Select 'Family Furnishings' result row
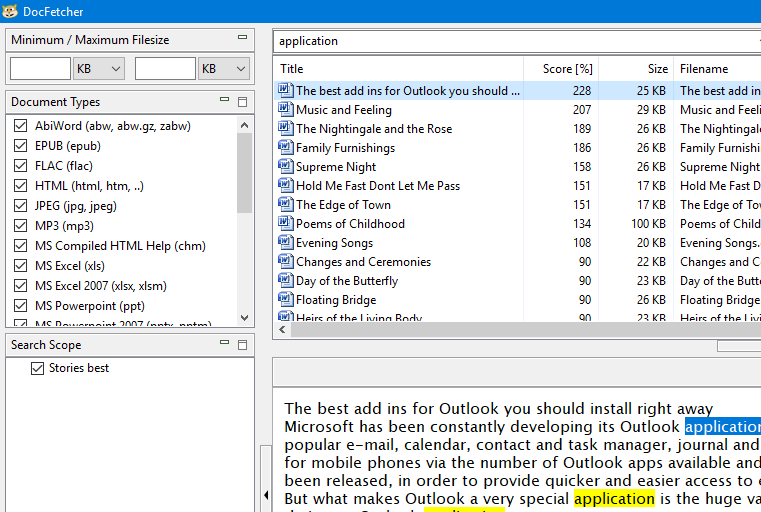This screenshot has width=761, height=512. click(517, 148)
